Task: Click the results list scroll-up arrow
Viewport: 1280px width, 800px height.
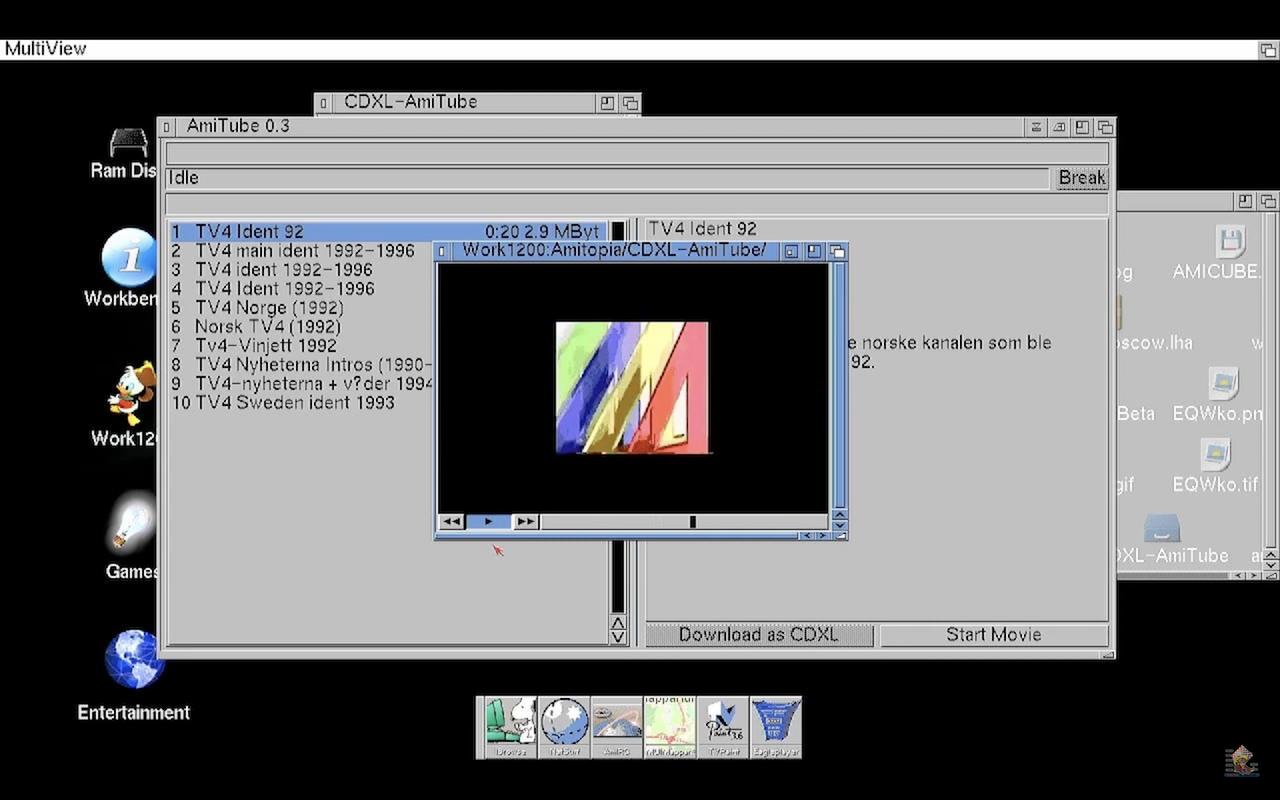Action: click(x=618, y=622)
